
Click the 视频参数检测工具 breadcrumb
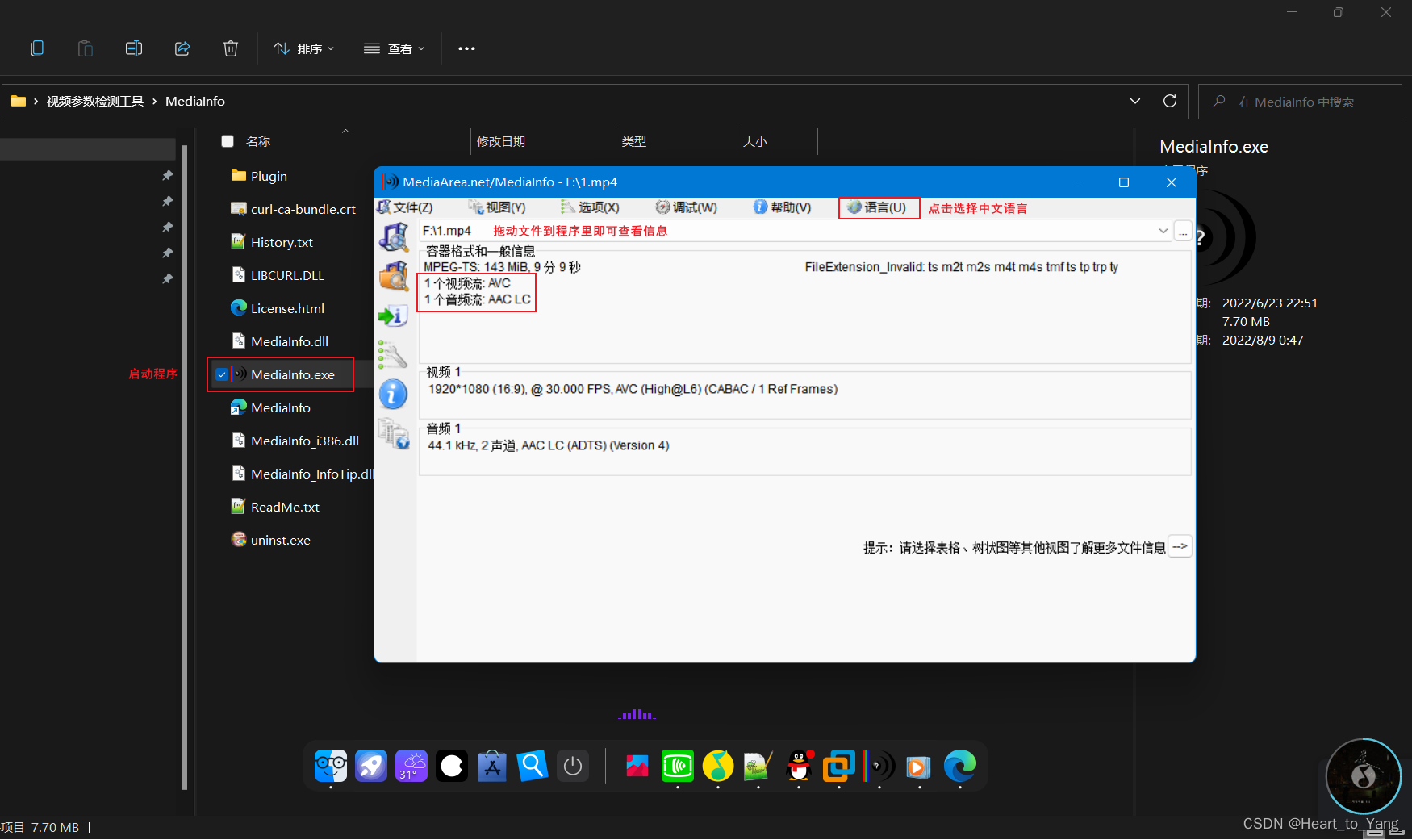click(x=95, y=102)
